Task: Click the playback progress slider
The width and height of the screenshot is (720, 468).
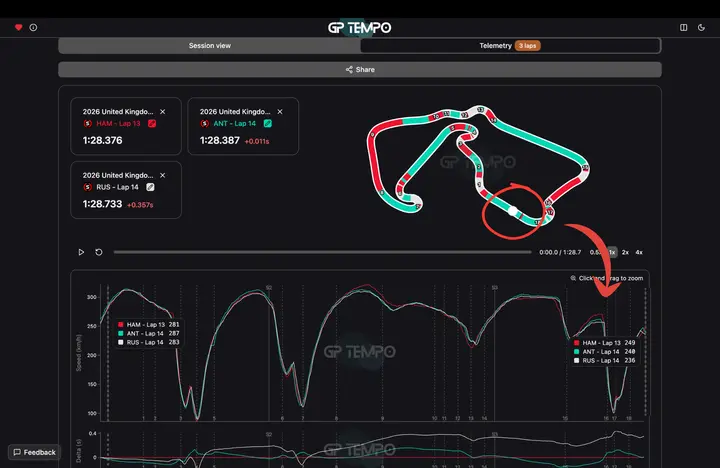Action: pos(322,252)
